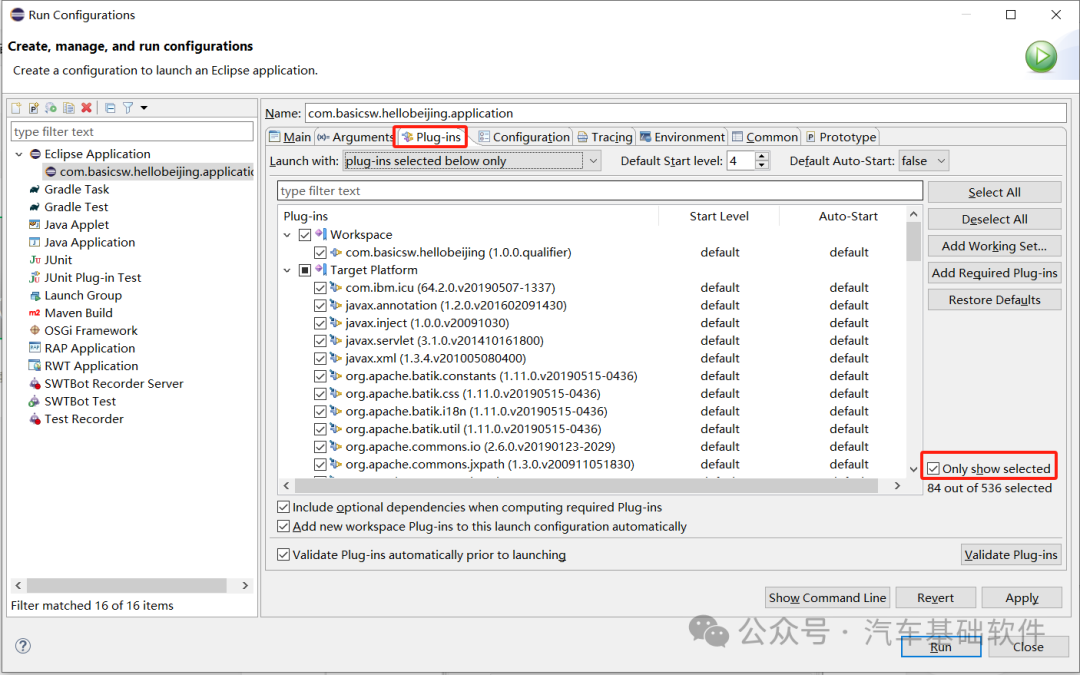
Task: Select OSGi Framework configuration type
Action: (91, 331)
